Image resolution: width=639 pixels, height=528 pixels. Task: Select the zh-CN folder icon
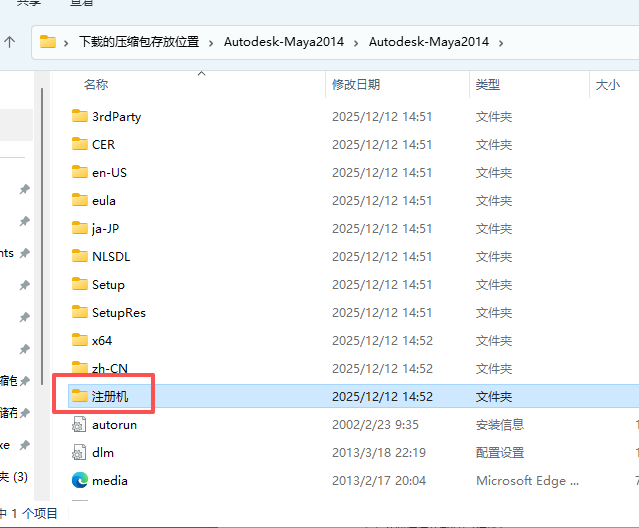tap(79, 367)
